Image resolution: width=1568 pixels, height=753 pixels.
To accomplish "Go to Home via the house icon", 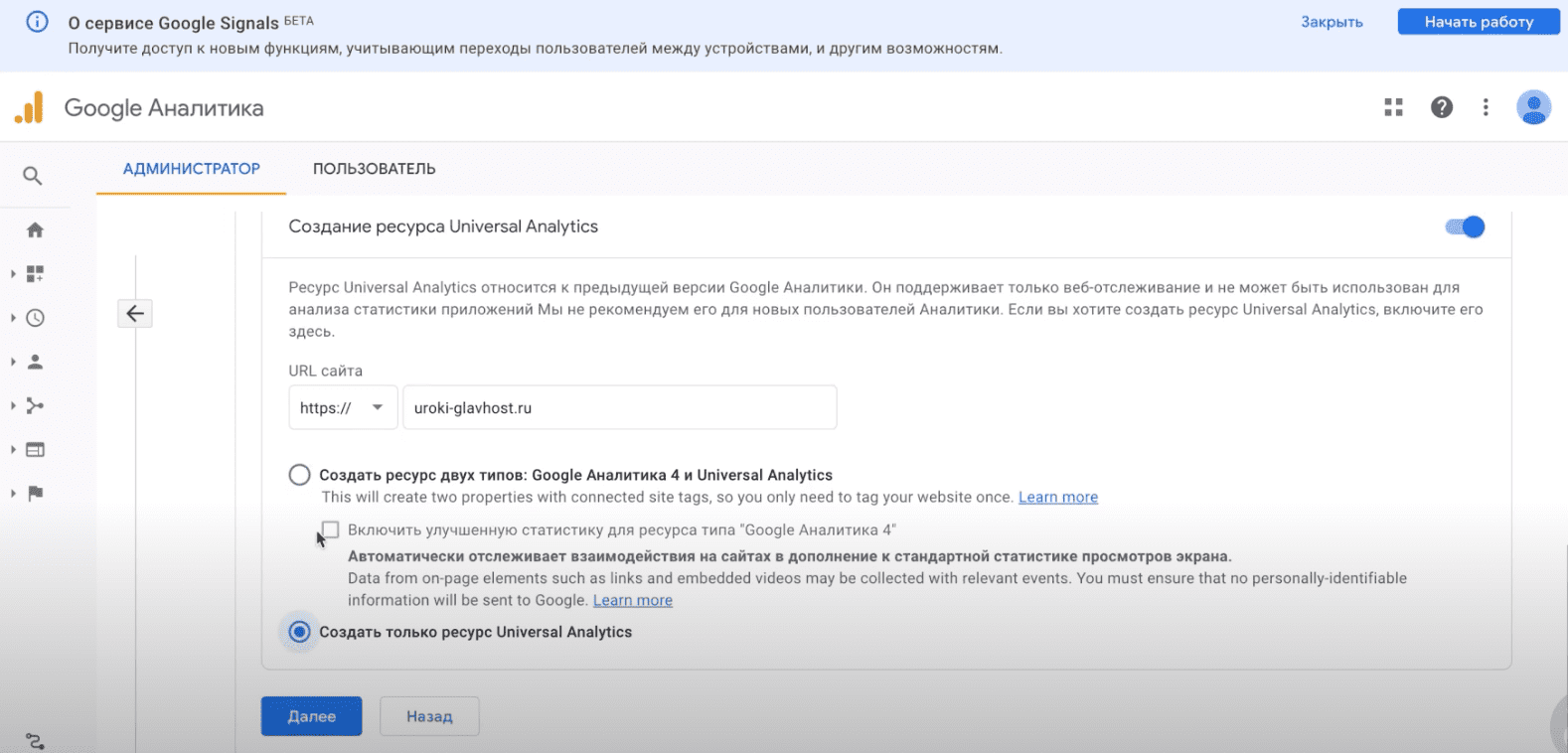I will point(35,230).
